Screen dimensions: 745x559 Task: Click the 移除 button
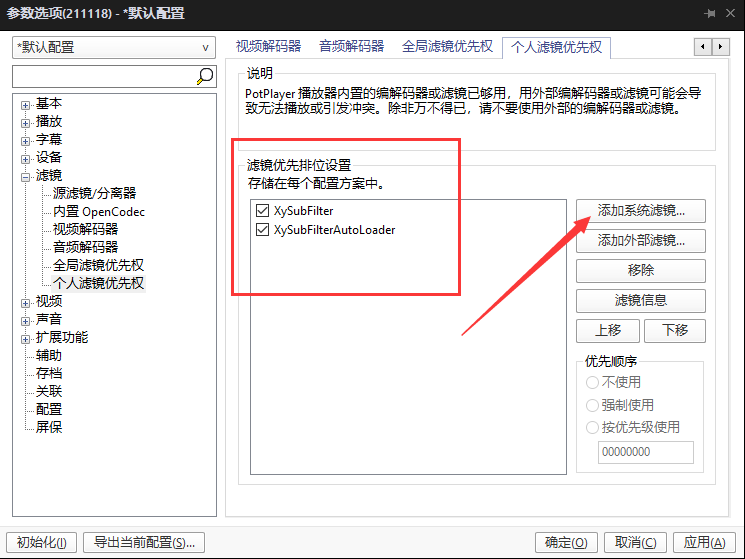[640, 270]
